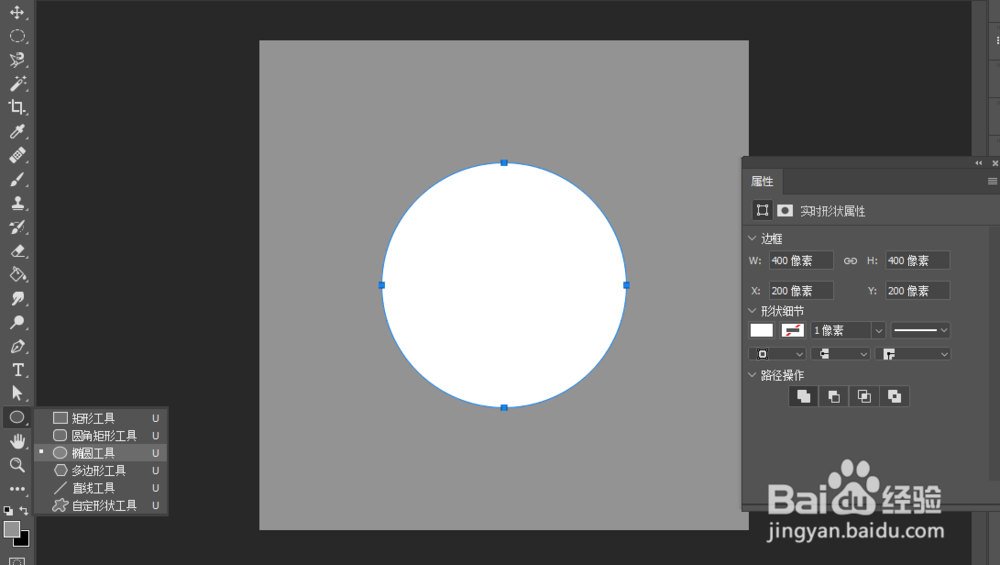The image size is (1000, 565).
Task: Select the Brush tool
Action: point(17,179)
